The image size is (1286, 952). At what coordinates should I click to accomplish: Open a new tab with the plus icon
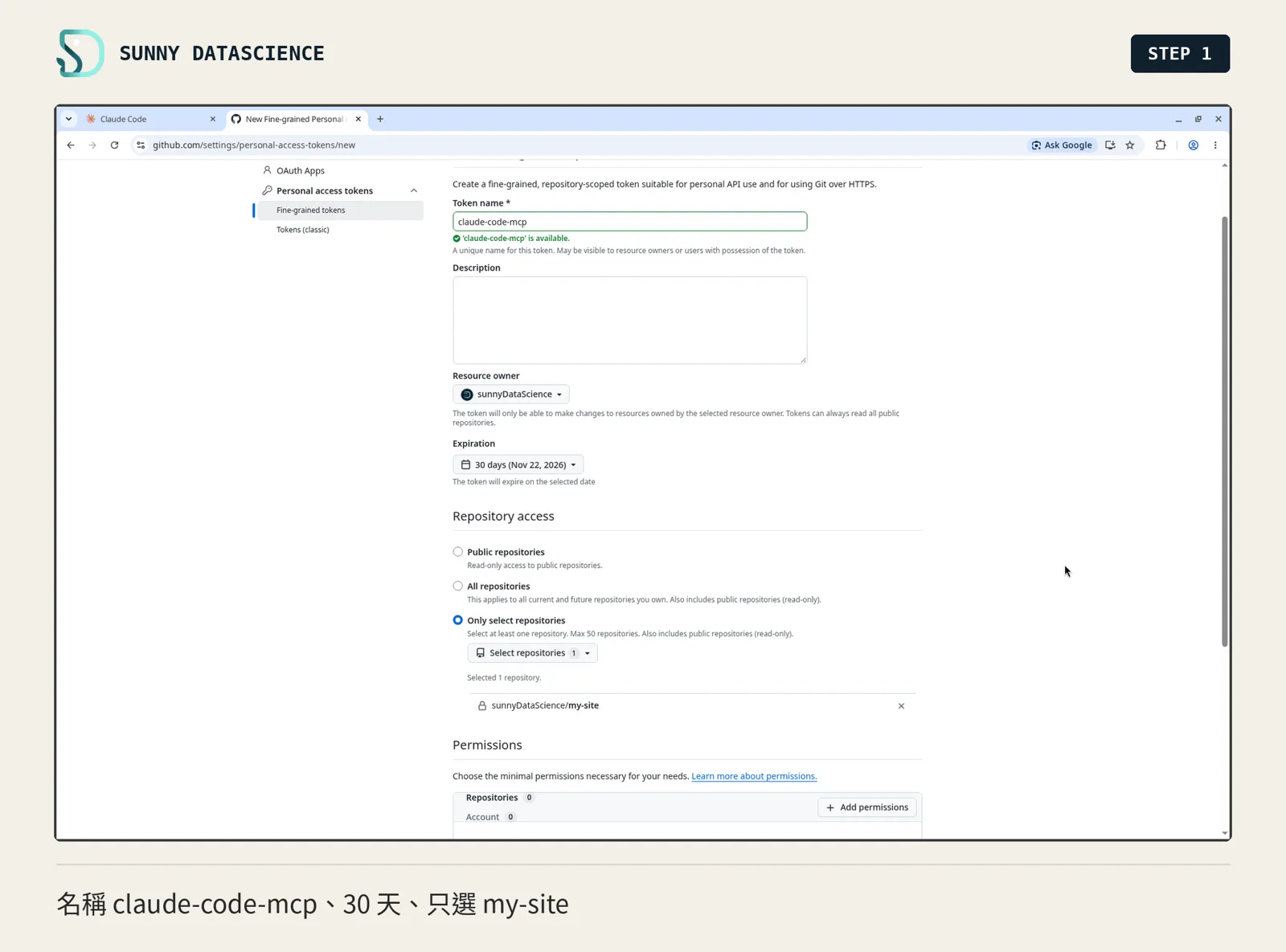pos(380,119)
